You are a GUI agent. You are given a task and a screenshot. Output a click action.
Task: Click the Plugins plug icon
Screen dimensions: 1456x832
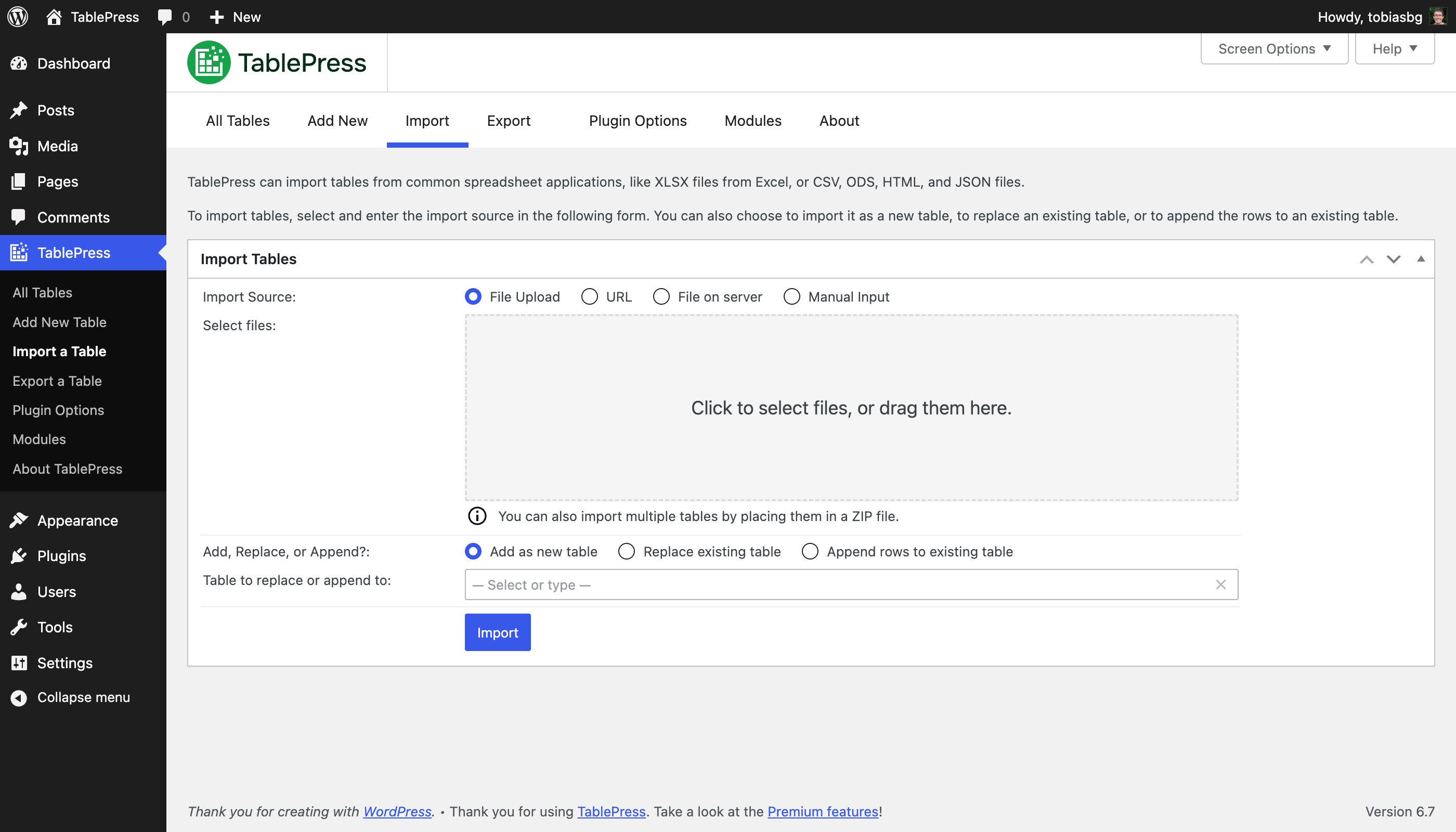19,555
